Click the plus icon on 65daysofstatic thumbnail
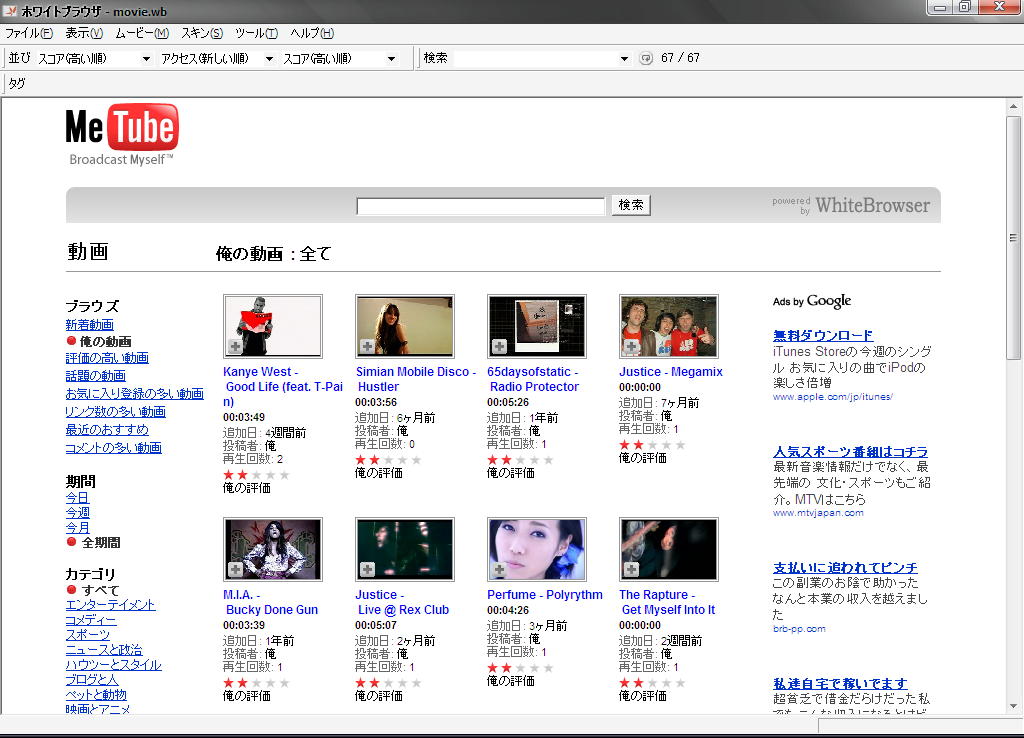This screenshot has width=1024, height=738. tap(499, 346)
